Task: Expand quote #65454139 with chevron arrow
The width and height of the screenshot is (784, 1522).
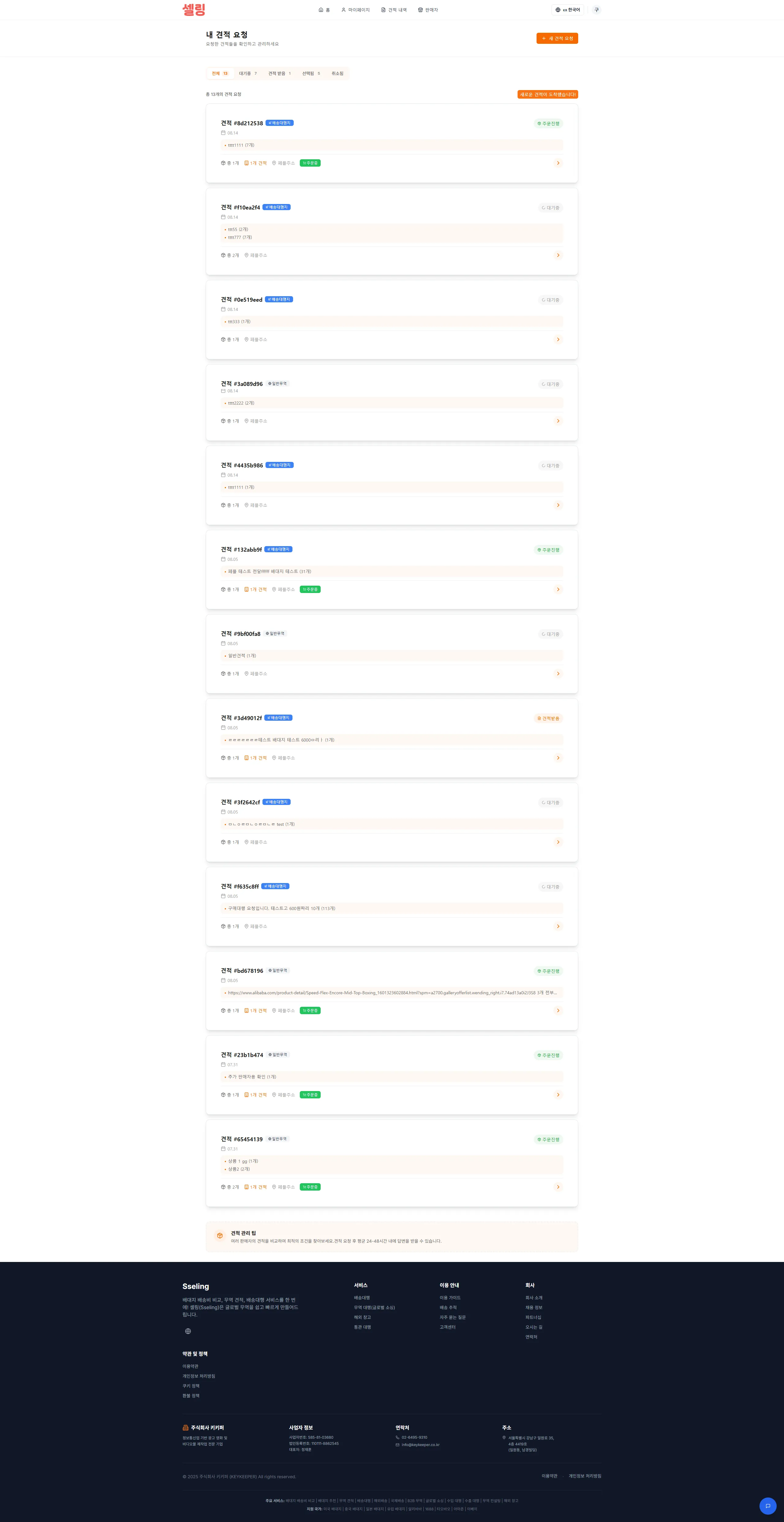Action: 558,1187
